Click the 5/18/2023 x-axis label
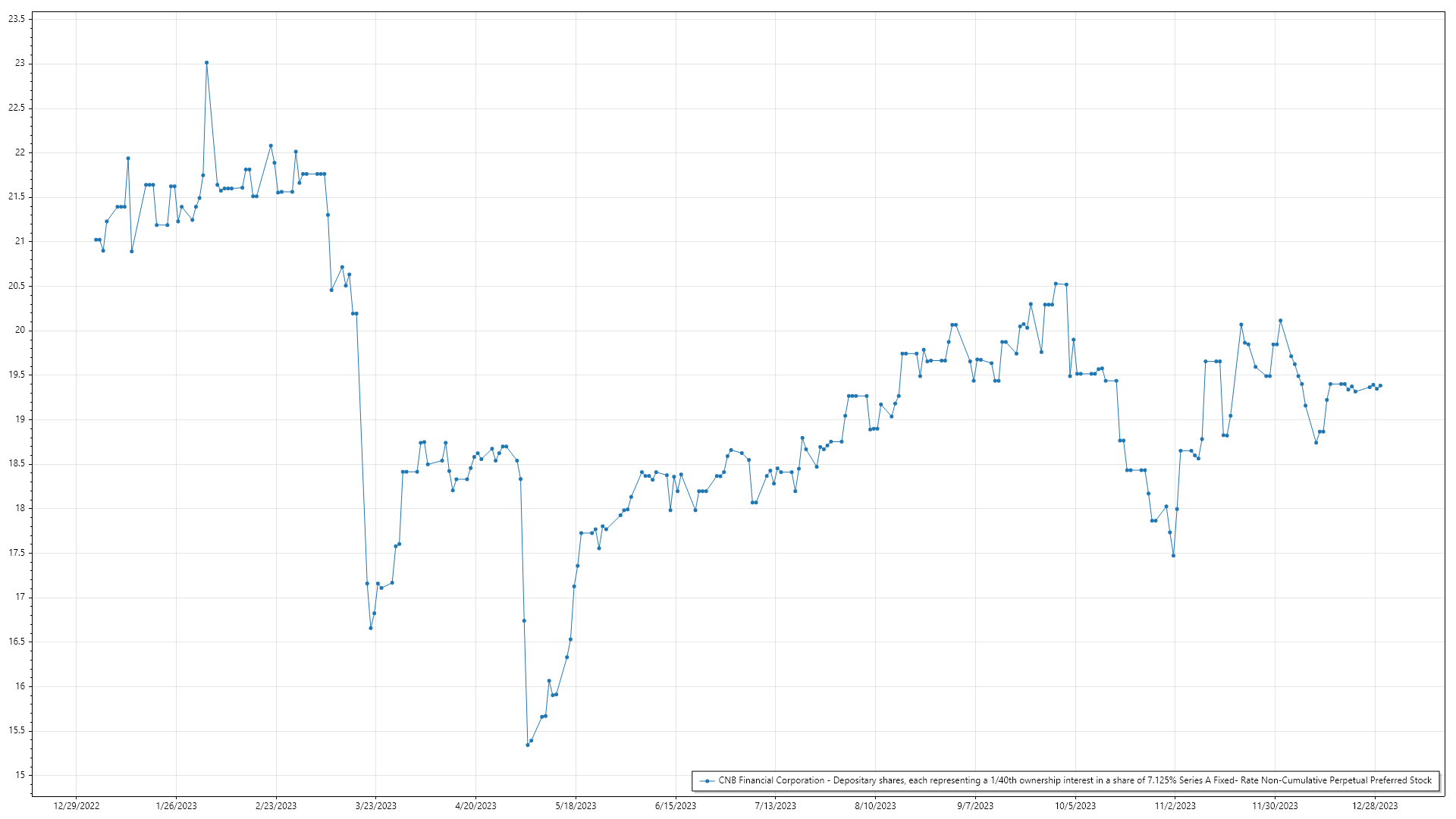The image size is (1456, 819). tap(576, 806)
